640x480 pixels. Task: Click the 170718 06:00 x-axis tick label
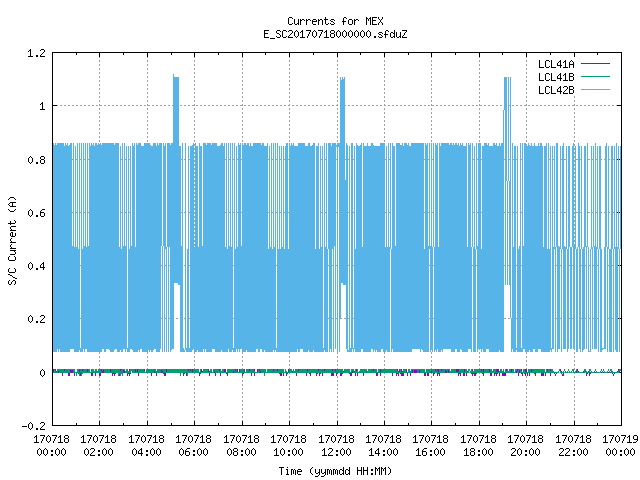[193, 446]
